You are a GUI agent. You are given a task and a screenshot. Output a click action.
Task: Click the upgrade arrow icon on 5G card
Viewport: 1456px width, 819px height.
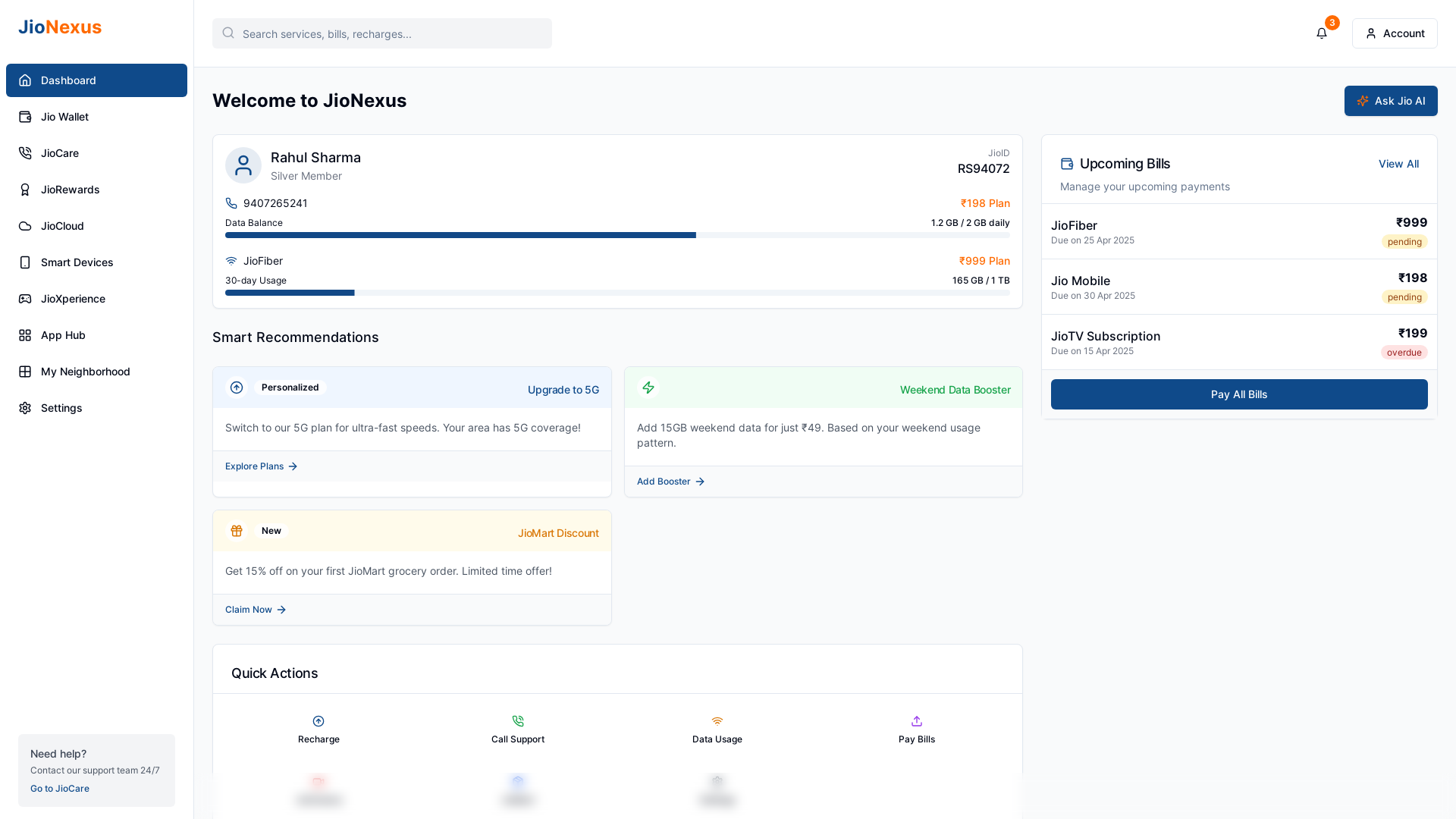(237, 388)
